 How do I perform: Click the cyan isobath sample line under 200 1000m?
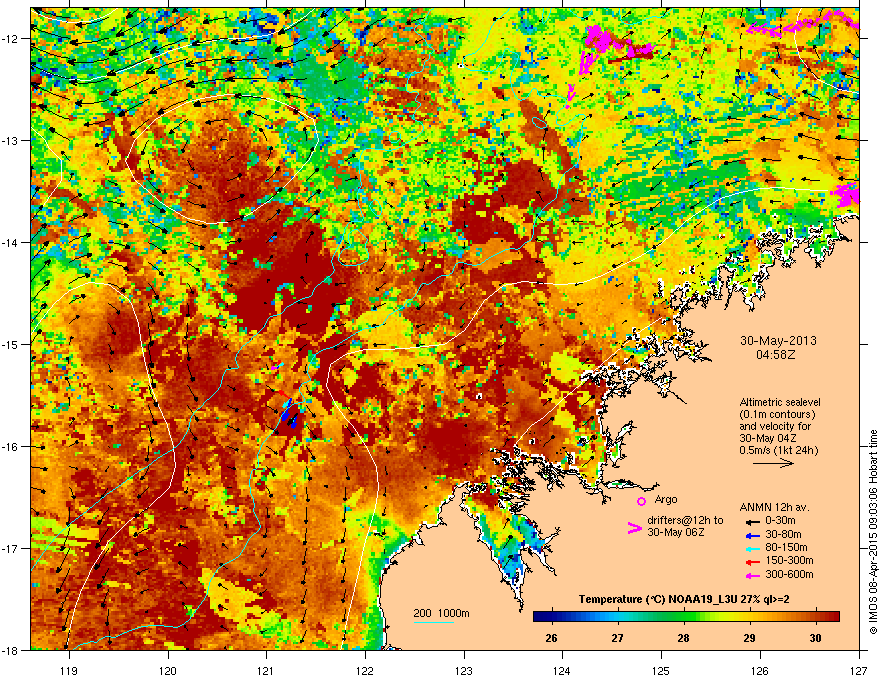tap(433, 622)
